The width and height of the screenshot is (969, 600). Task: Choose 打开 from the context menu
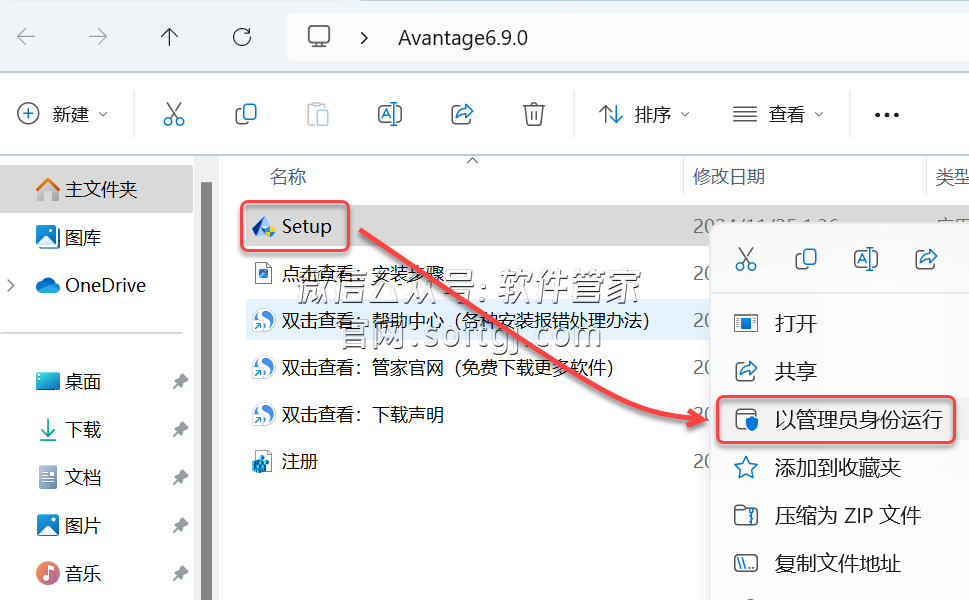click(776, 323)
